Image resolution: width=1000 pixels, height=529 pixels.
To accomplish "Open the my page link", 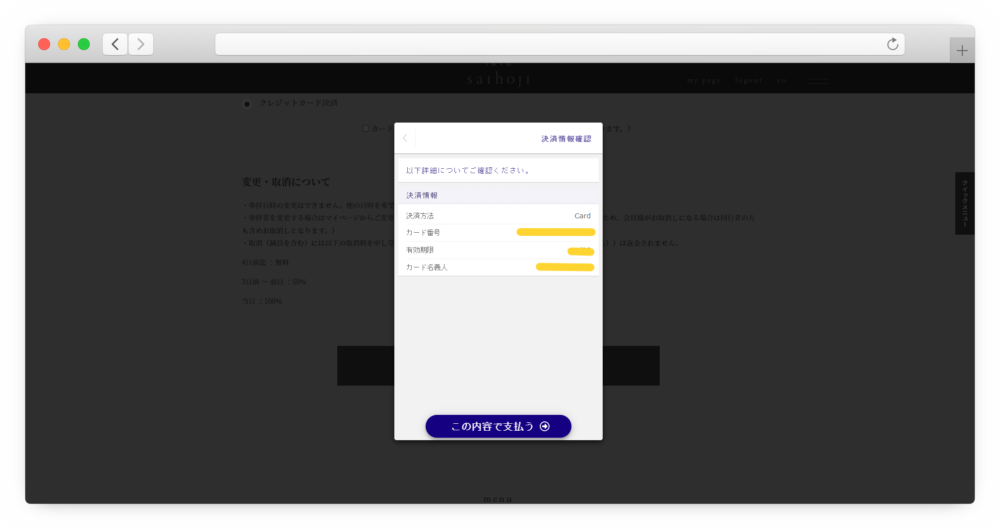I will point(702,80).
